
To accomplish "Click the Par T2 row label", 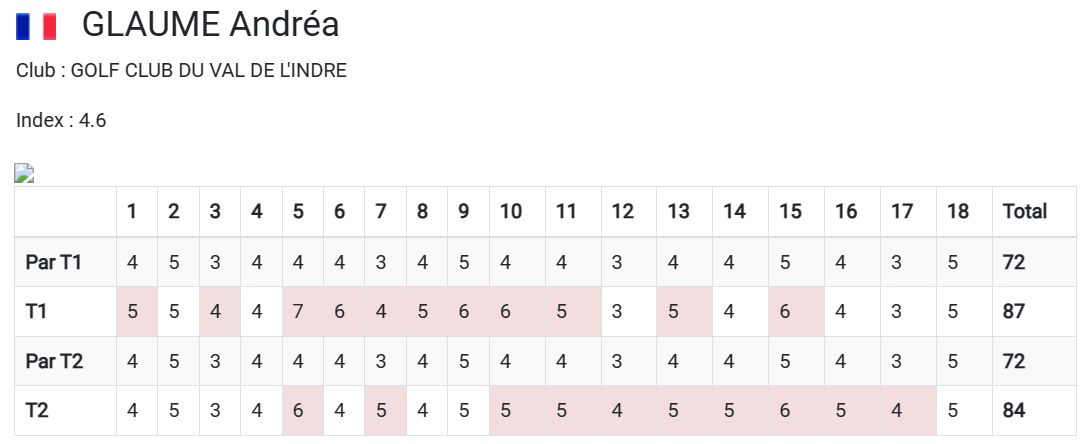I will click(54, 361).
